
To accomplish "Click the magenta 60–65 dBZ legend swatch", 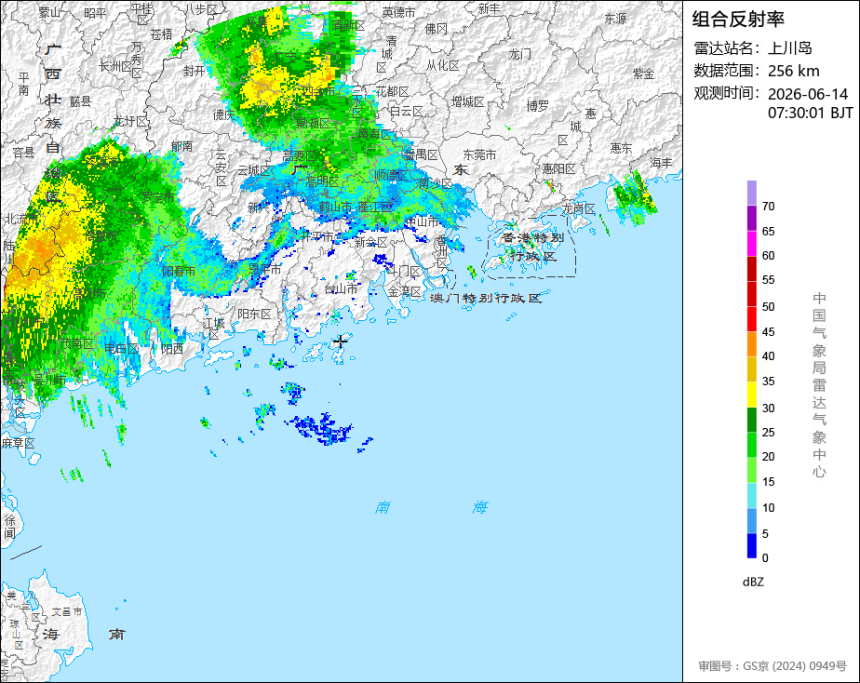I will tap(751, 243).
